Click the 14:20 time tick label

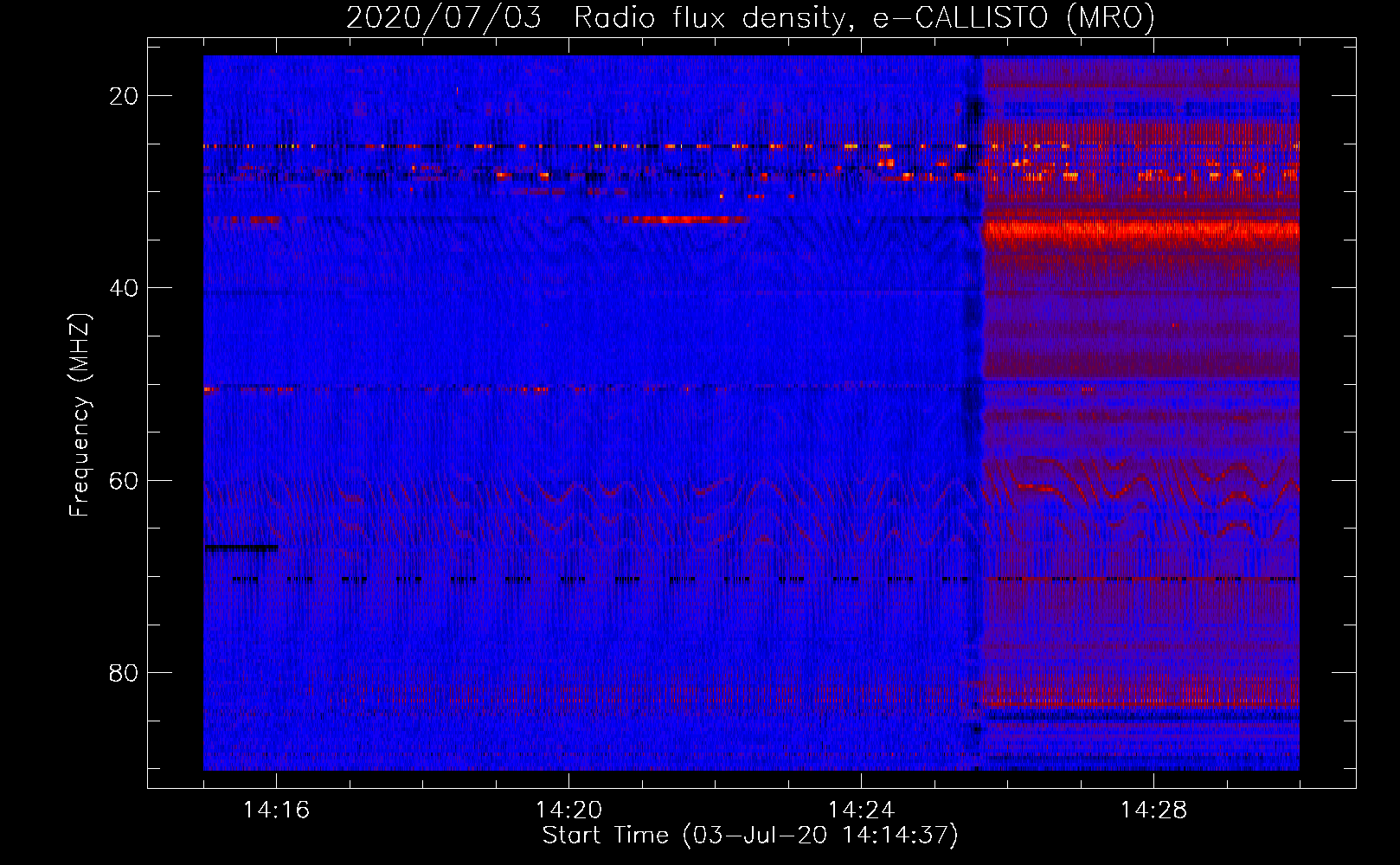click(x=568, y=811)
